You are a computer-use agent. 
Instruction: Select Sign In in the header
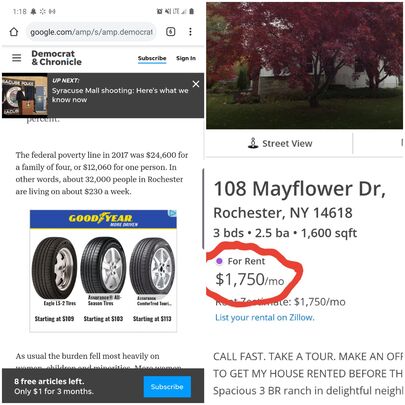(186, 58)
